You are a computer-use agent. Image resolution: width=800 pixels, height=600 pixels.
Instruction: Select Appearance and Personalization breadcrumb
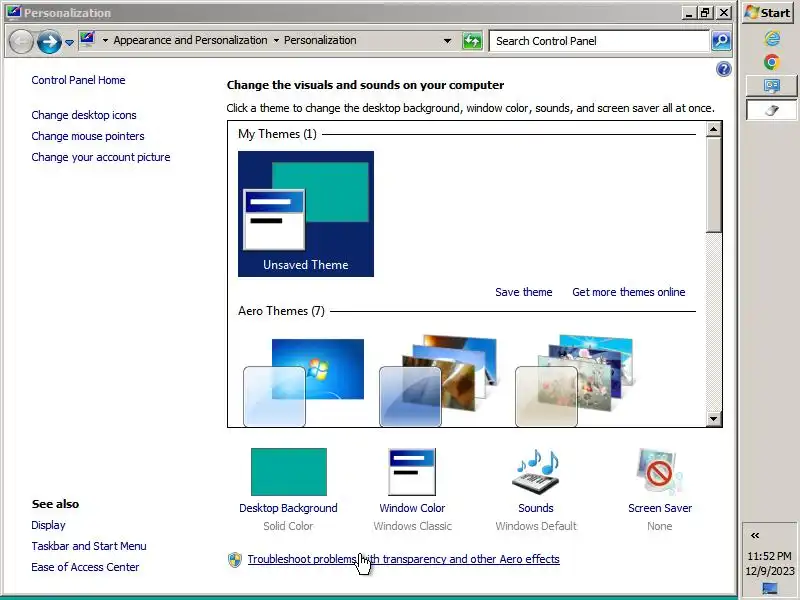coord(190,40)
